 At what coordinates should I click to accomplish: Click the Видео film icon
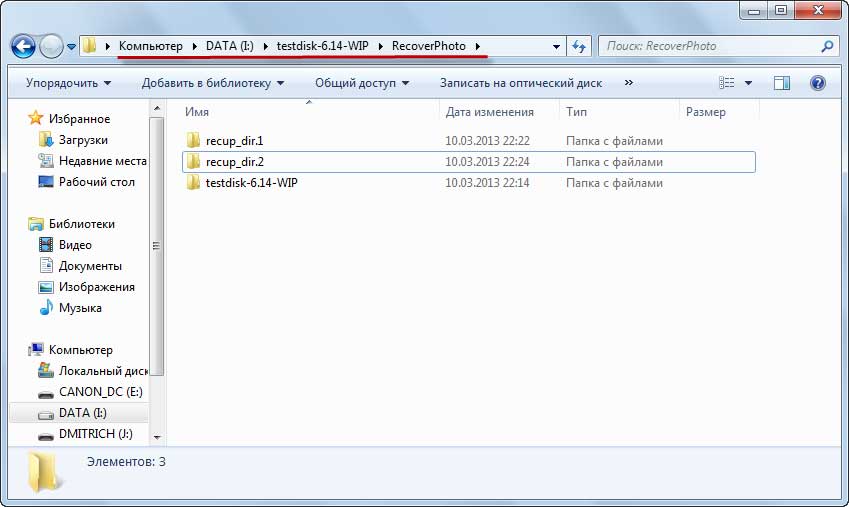tap(46, 244)
